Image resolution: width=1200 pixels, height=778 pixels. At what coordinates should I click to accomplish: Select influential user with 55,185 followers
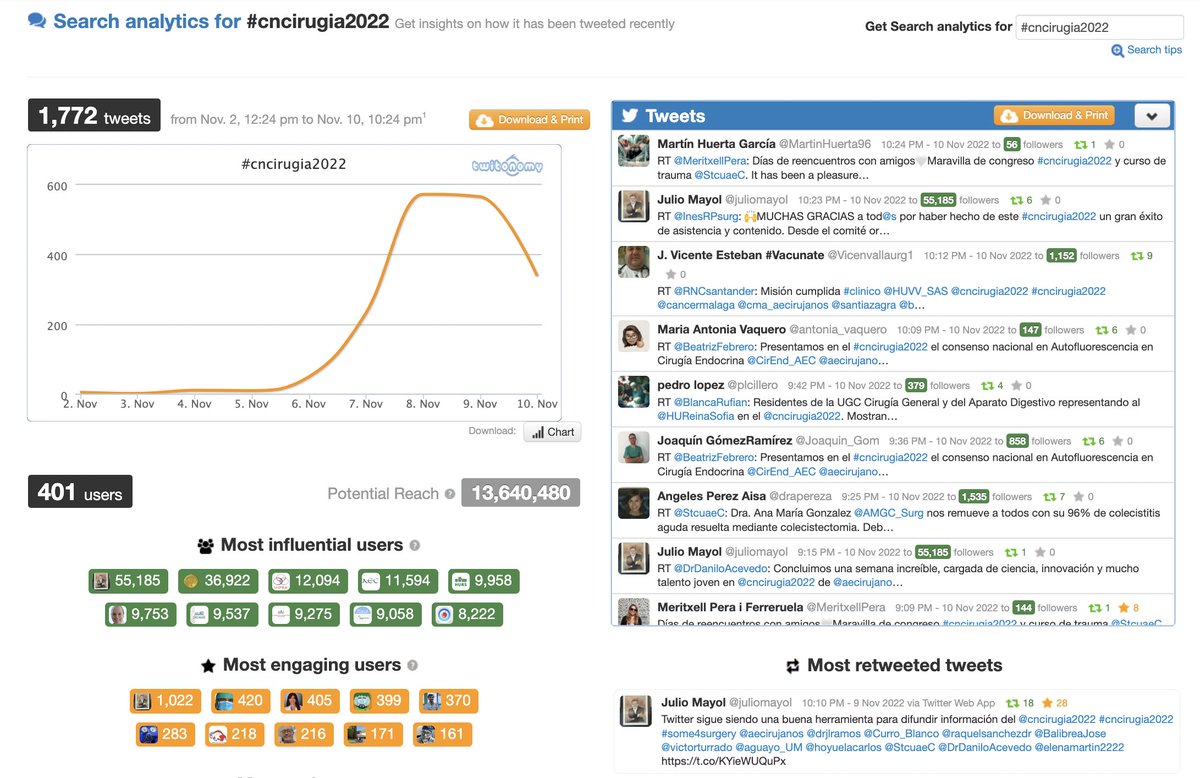[x=129, y=581]
